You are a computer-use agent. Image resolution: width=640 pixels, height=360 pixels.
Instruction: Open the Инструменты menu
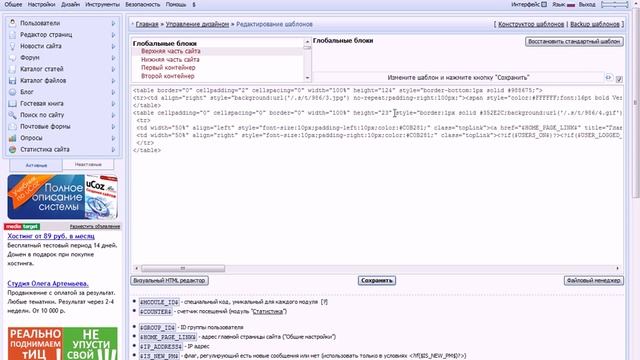pos(102,4)
